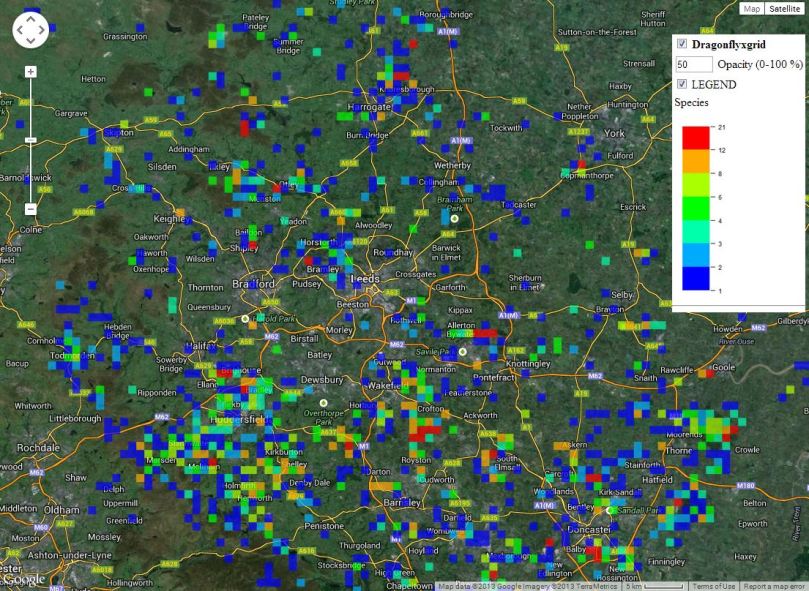Zoom in with the plus button
Viewport: 809px width, 591px height.
point(30,72)
